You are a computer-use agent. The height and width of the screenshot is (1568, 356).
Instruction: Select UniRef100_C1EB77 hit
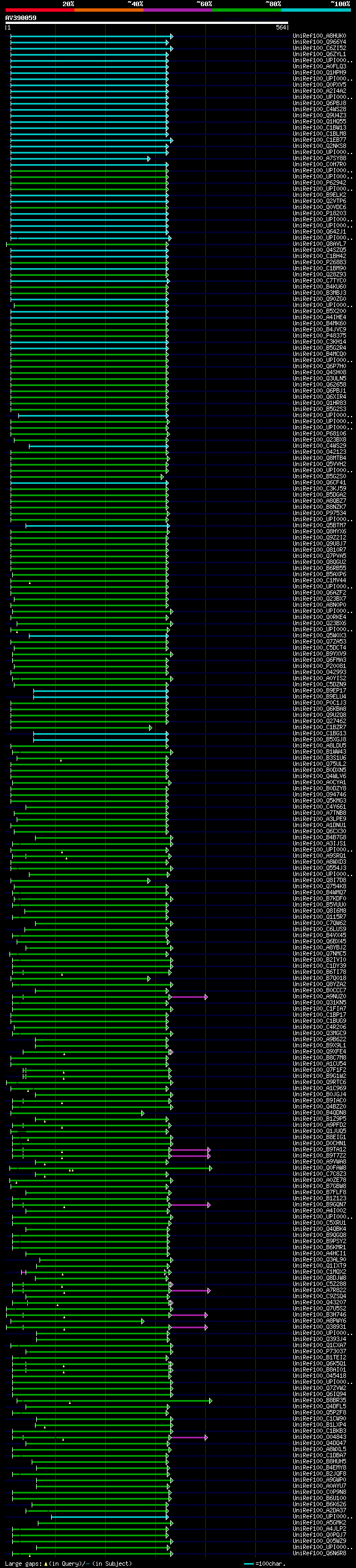pos(319,140)
